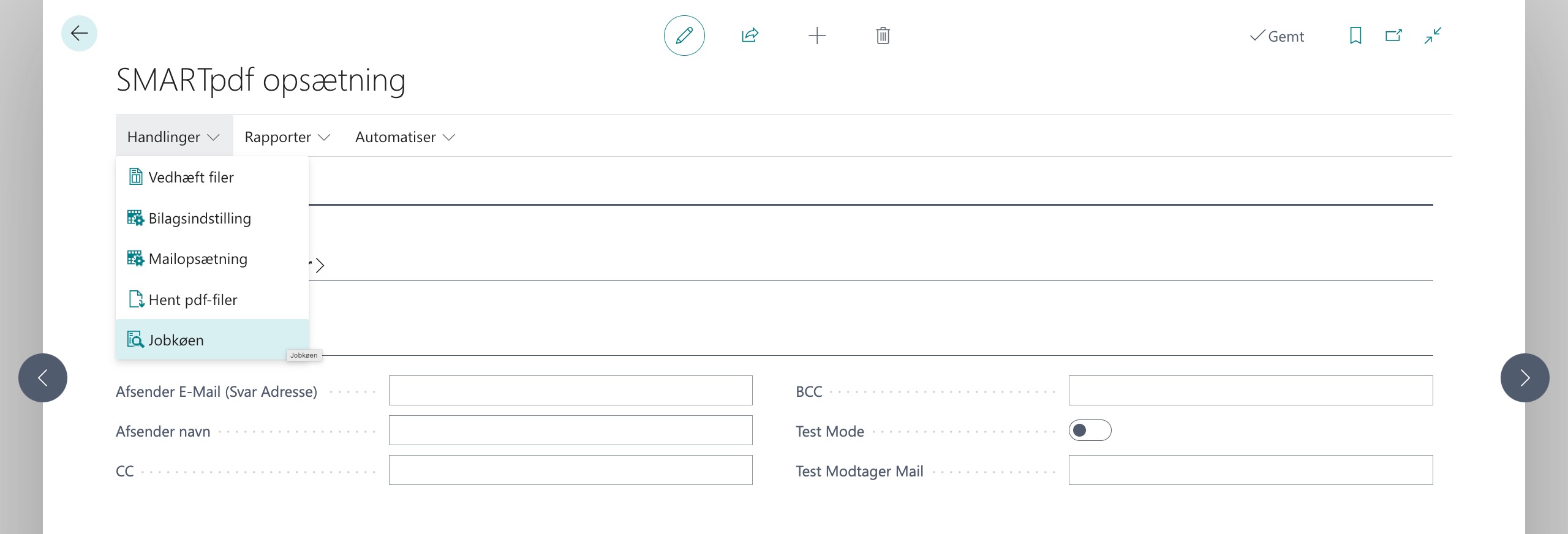Go back using the left arrow button
The height and width of the screenshot is (534, 1568).
tap(79, 33)
